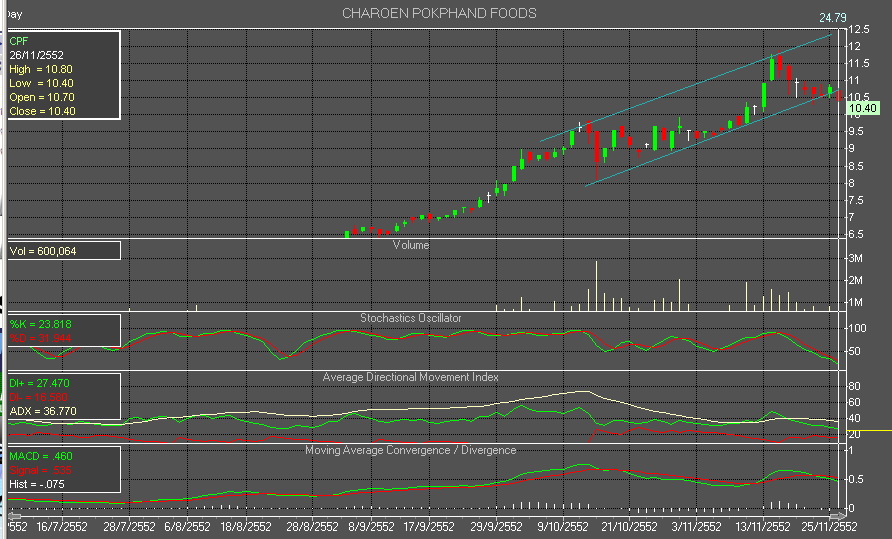Click the 28/7/2552 date label
Image resolution: width=892 pixels, height=539 pixels.
(129, 527)
